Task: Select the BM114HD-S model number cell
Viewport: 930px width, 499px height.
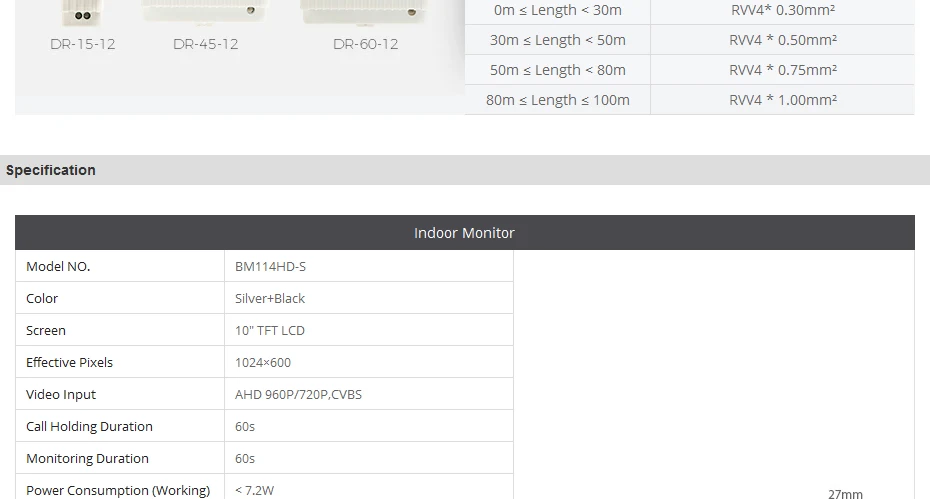Action: click(369, 266)
